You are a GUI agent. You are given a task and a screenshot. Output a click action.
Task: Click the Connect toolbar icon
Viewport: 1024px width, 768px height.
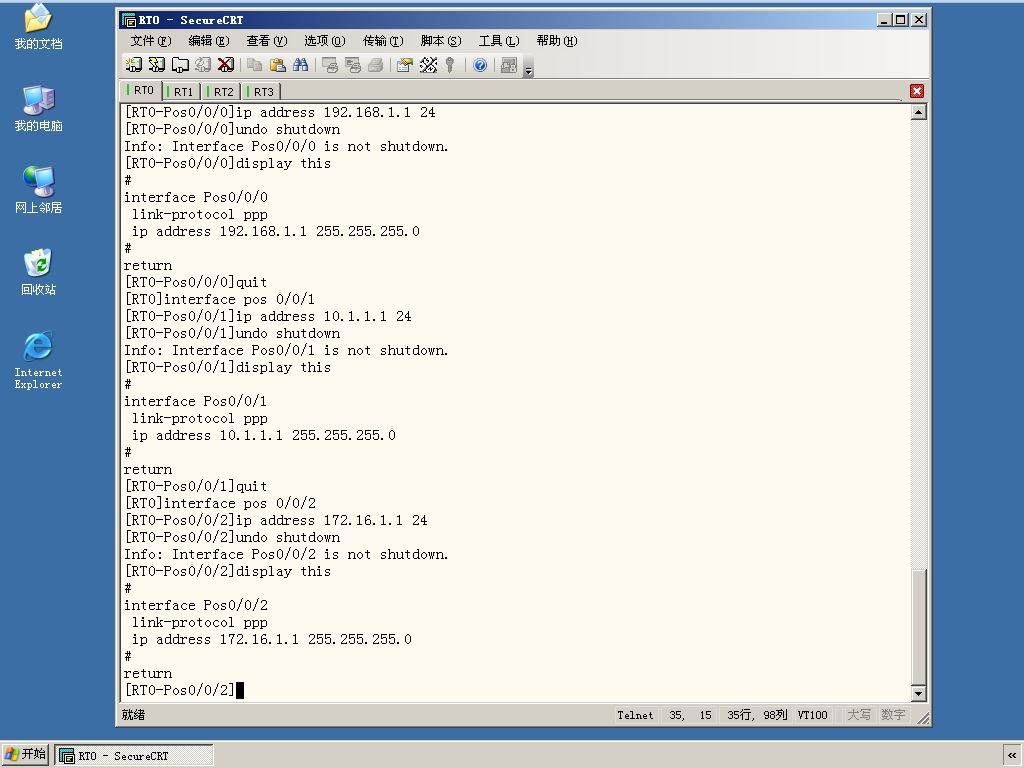(x=133, y=65)
